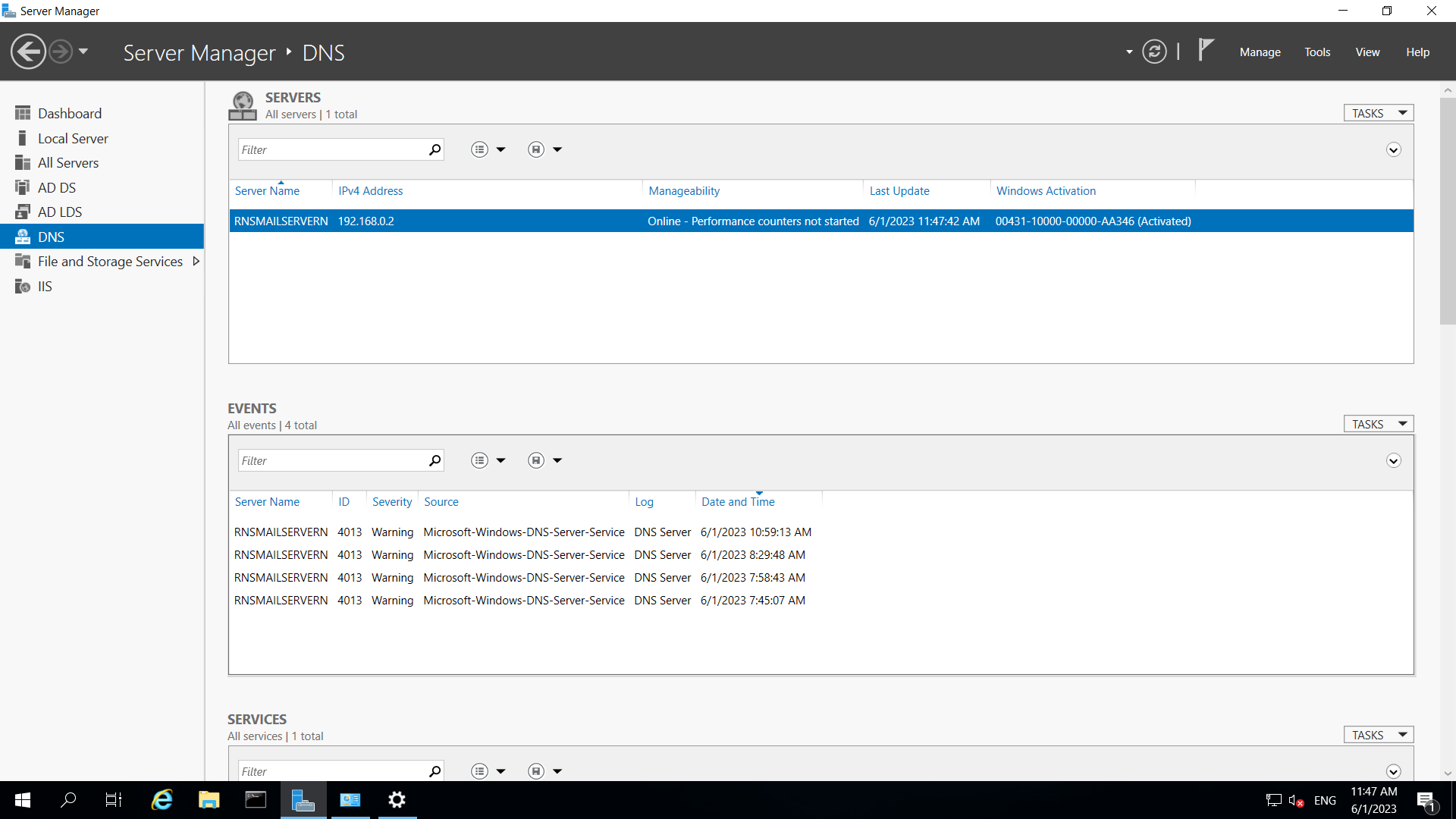Select Local Server in the sidebar

click(x=102, y=138)
